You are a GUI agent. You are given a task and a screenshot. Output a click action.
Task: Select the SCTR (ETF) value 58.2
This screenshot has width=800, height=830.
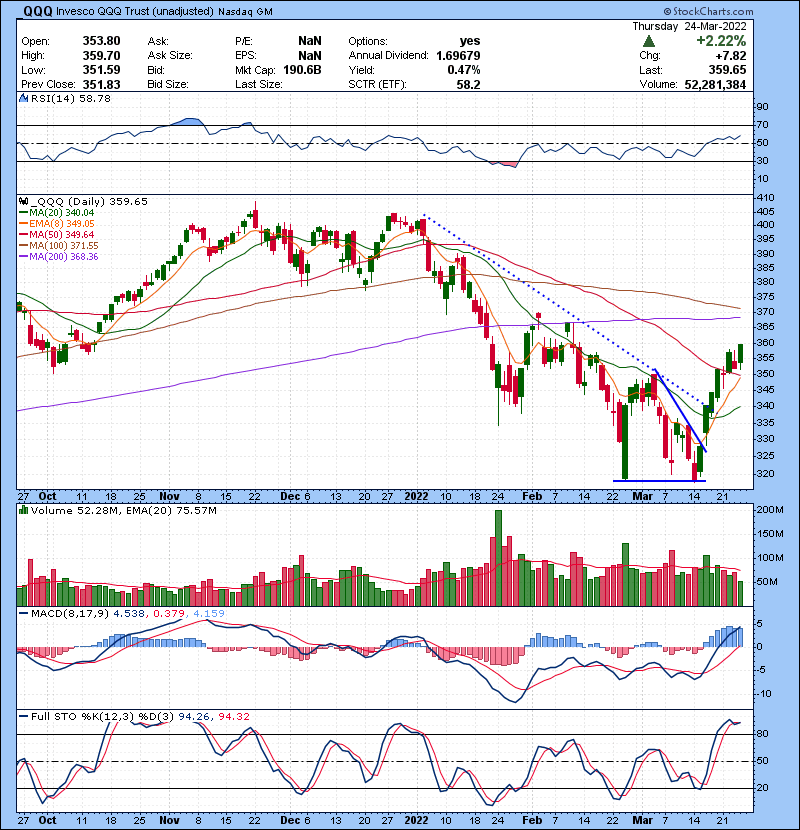click(x=469, y=85)
